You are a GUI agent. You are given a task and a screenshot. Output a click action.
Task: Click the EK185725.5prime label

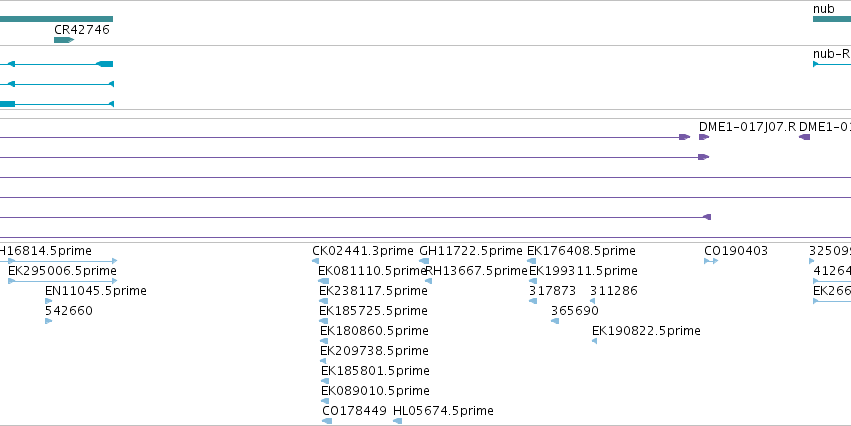[373, 311]
